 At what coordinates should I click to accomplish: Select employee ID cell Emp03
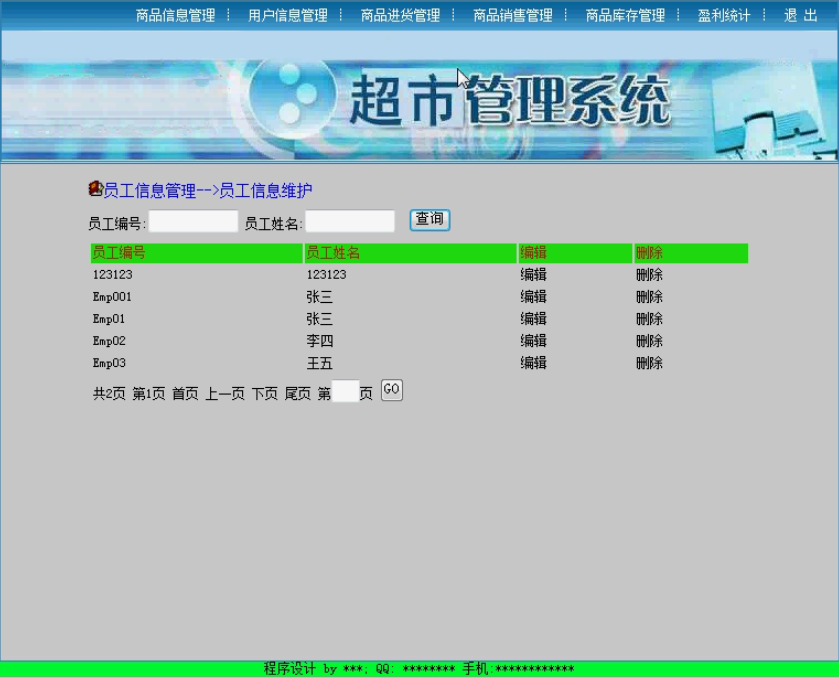coord(109,363)
